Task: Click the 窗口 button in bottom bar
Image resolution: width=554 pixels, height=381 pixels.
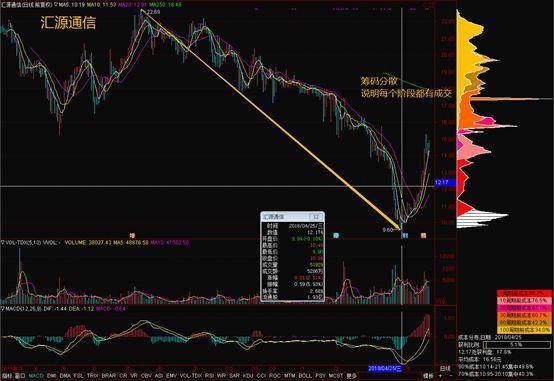Action: (x=20, y=376)
